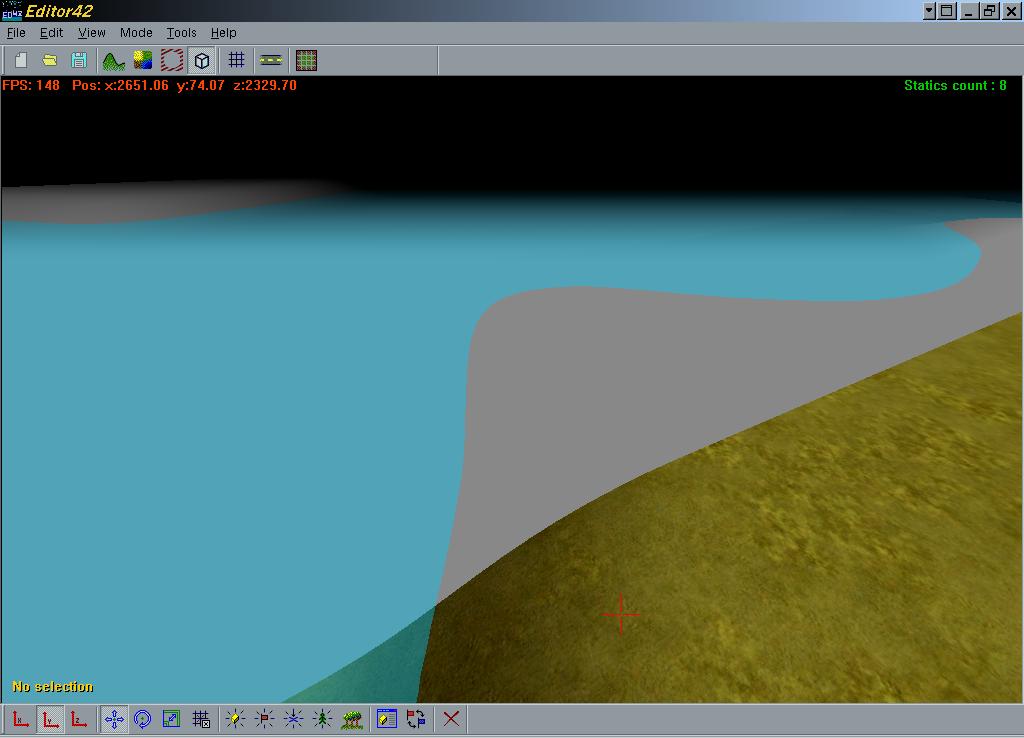The image size is (1024, 738).
Task: Open the object properties window icon
Action: [387, 720]
